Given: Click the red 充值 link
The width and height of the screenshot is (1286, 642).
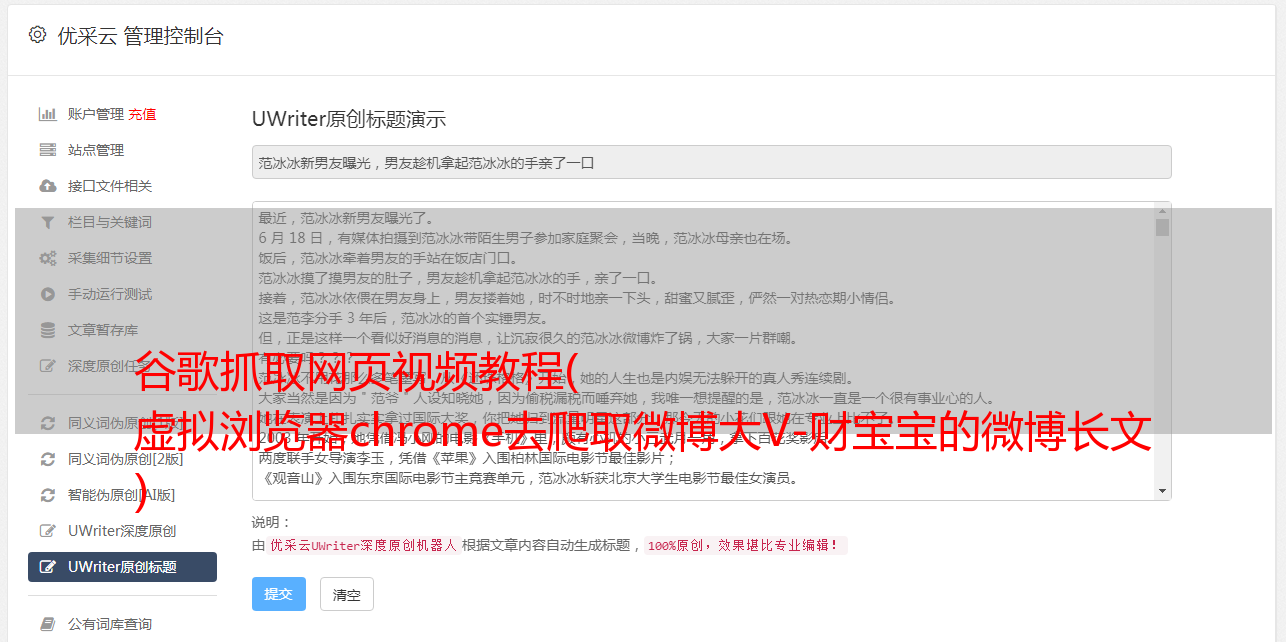Looking at the screenshot, I should (x=142, y=114).
